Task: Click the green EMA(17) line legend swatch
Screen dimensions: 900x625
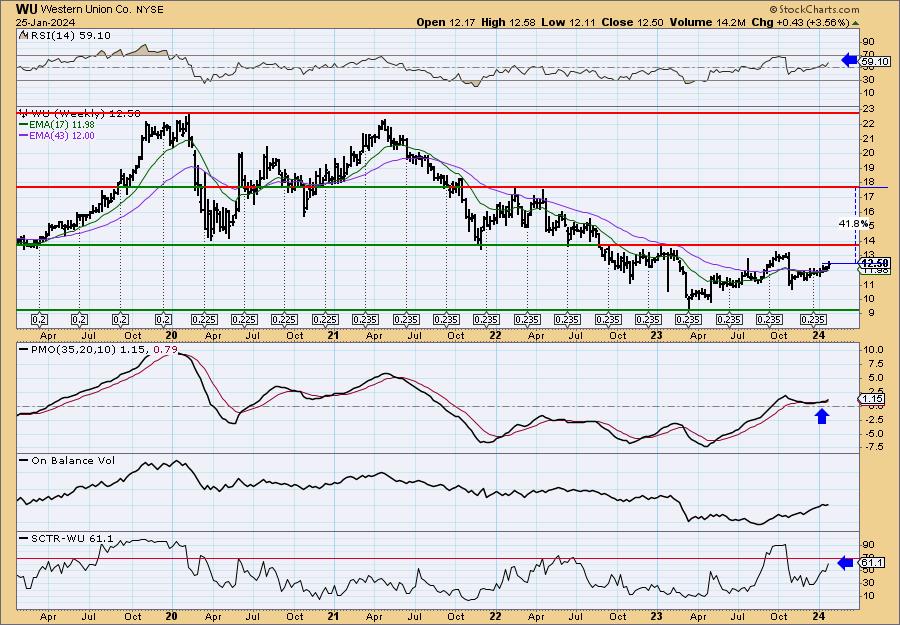Action: tap(23, 125)
